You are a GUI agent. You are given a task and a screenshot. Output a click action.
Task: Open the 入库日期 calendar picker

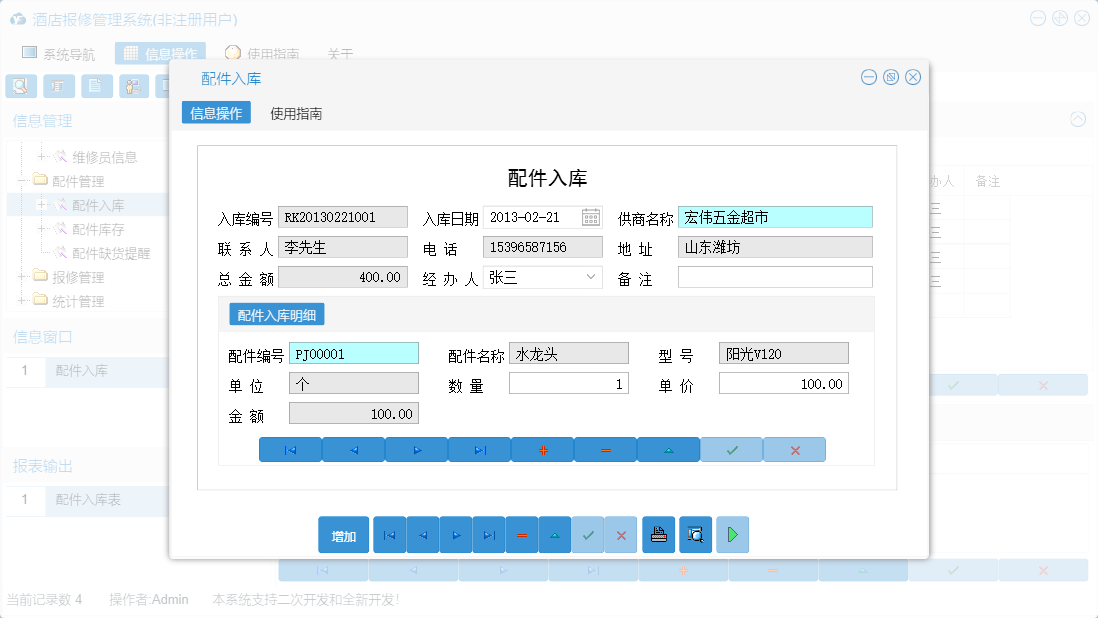(x=592, y=216)
